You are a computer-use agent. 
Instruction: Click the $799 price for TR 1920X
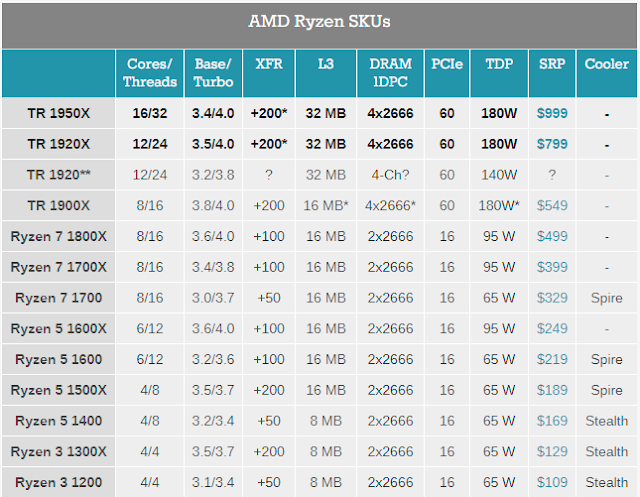(x=551, y=144)
